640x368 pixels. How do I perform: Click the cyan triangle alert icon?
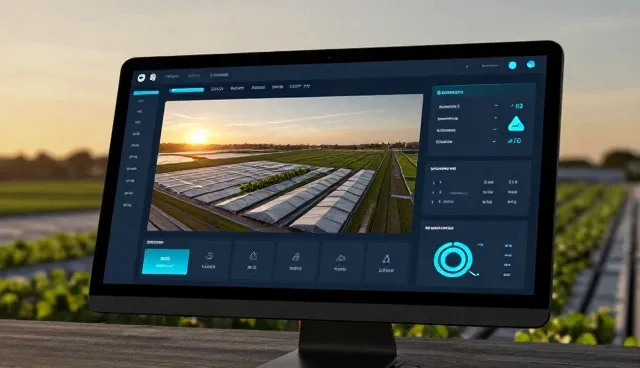pyautogui.click(x=516, y=124)
